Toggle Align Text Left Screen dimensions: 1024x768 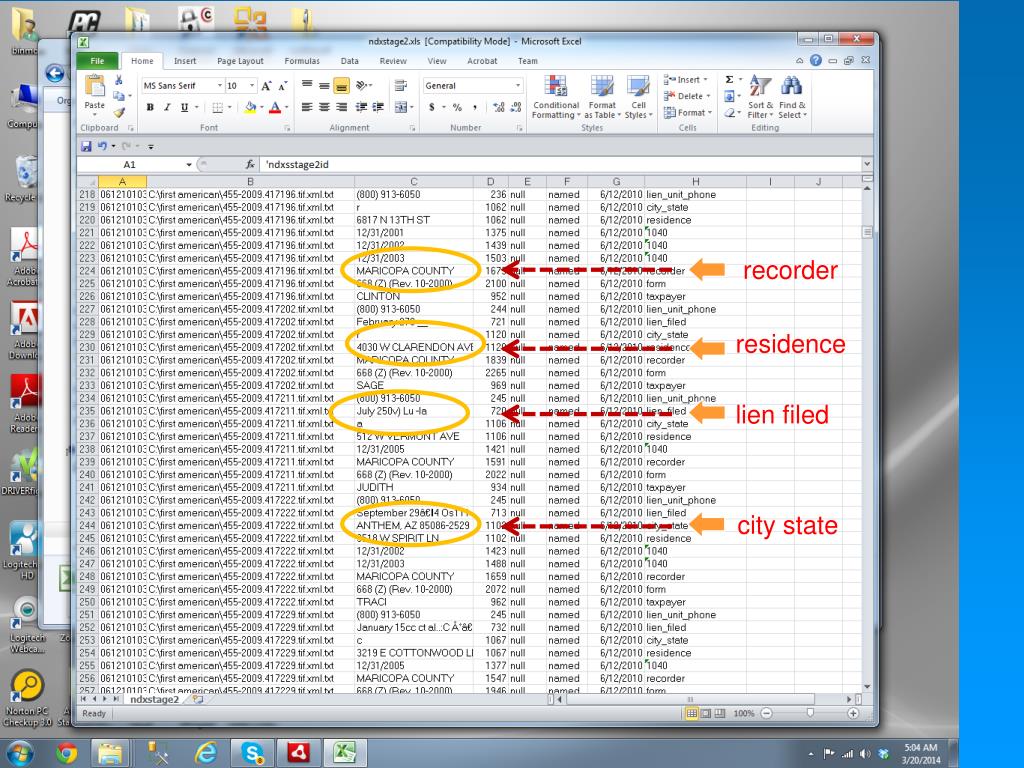tap(307, 107)
